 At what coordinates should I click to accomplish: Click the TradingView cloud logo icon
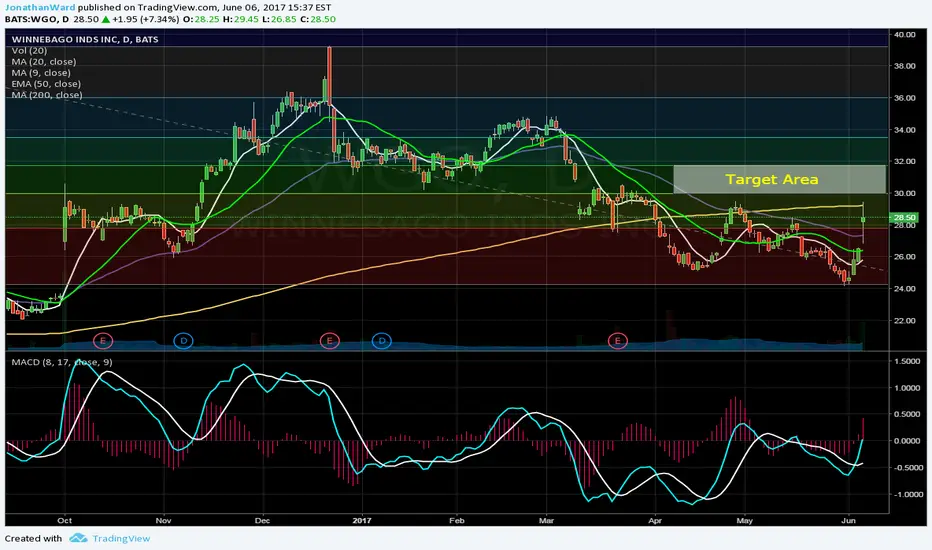[78, 538]
